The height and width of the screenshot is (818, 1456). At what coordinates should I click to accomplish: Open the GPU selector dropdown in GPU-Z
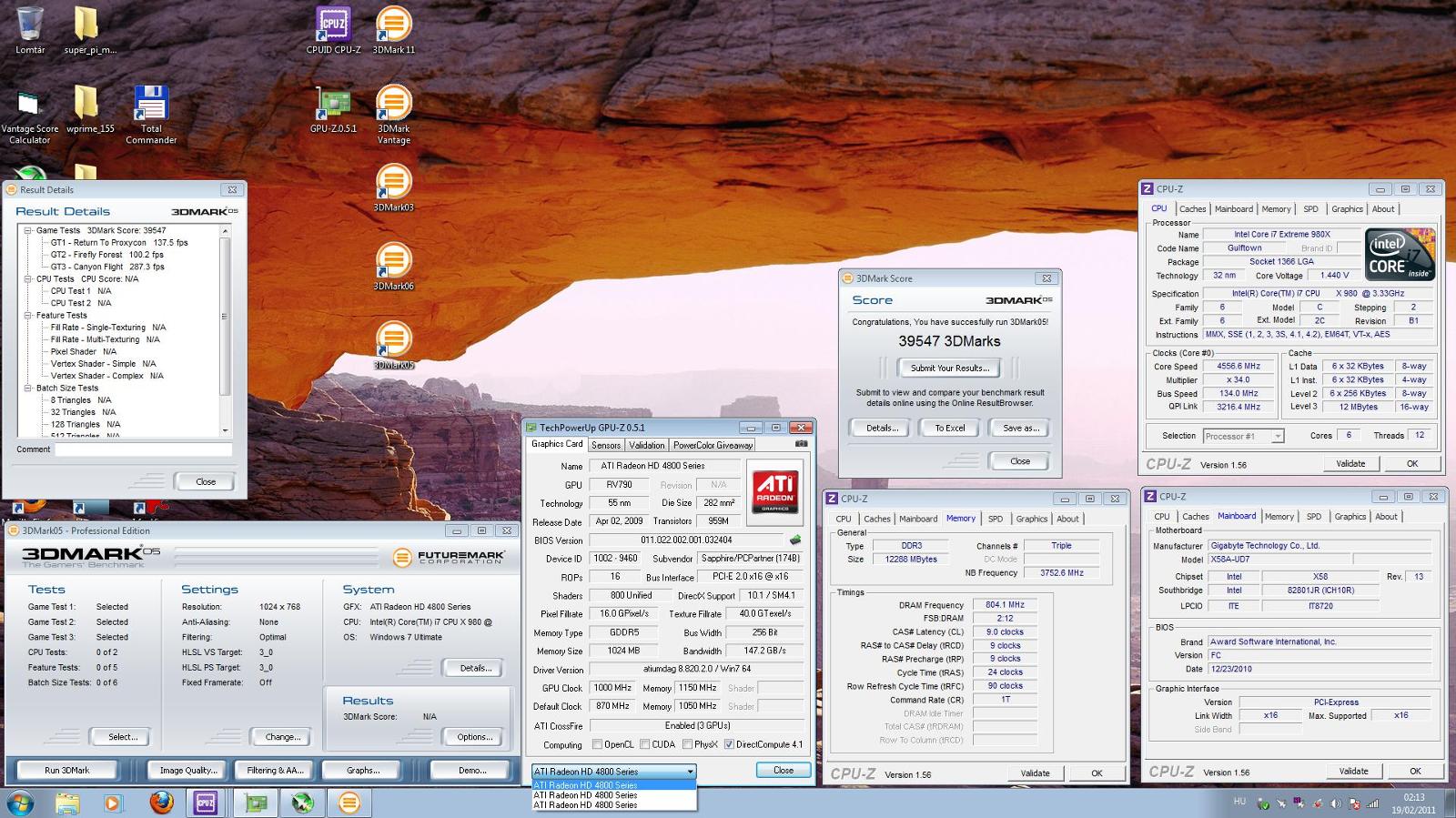613,771
